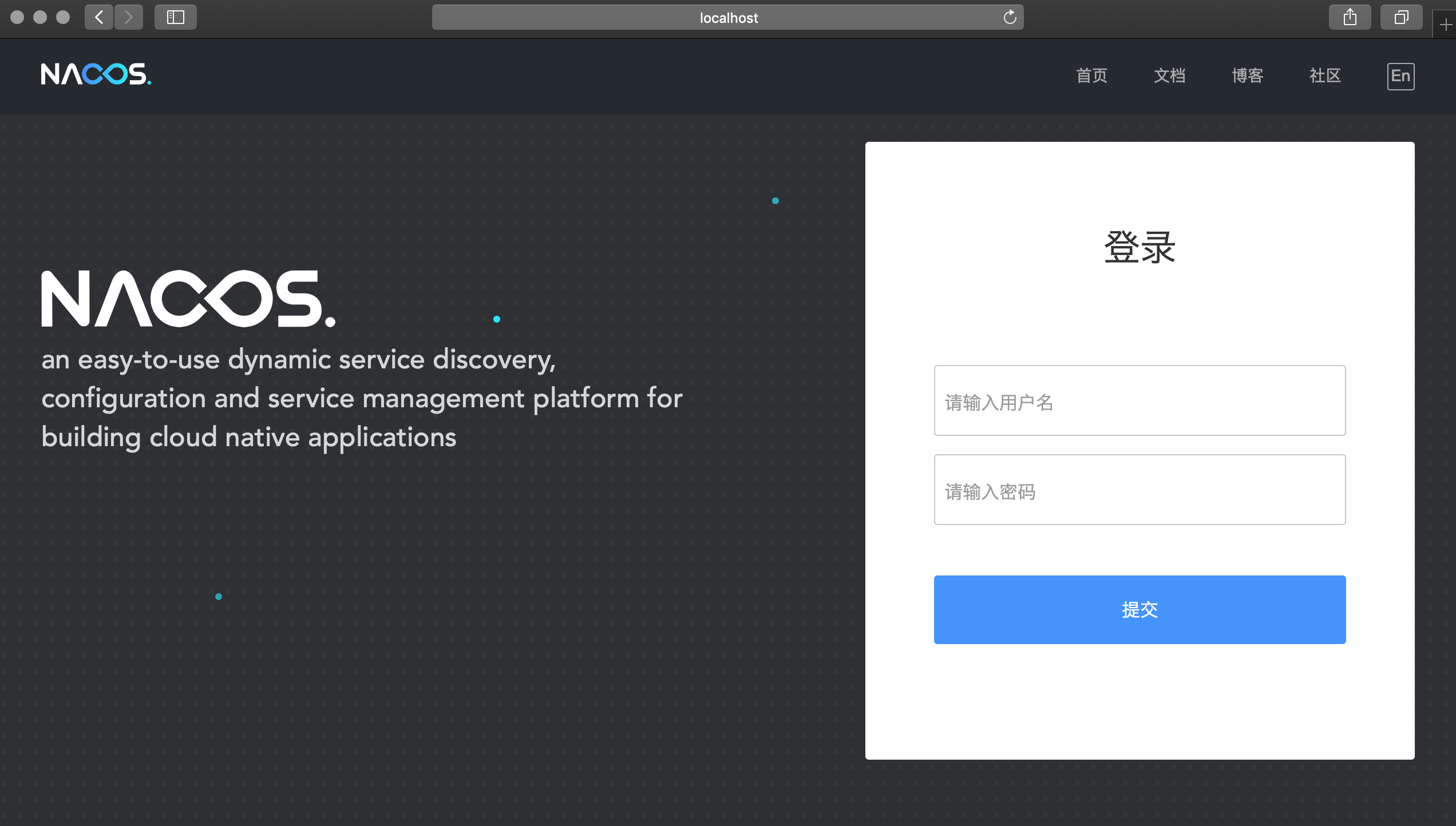This screenshot has height=826, width=1456.
Task: Focus the 请输入密码 password field
Action: point(1140,490)
